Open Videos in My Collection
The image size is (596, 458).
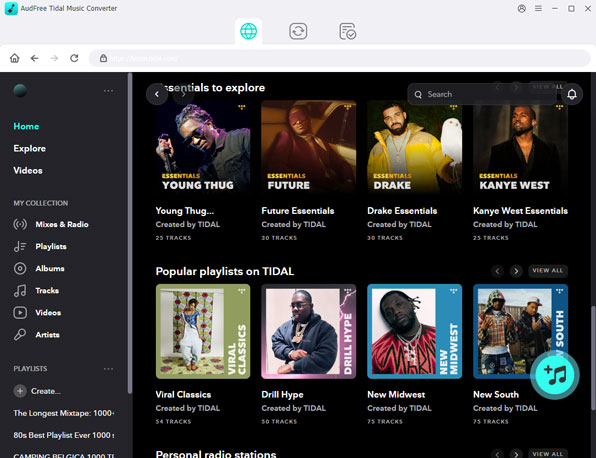point(37,312)
